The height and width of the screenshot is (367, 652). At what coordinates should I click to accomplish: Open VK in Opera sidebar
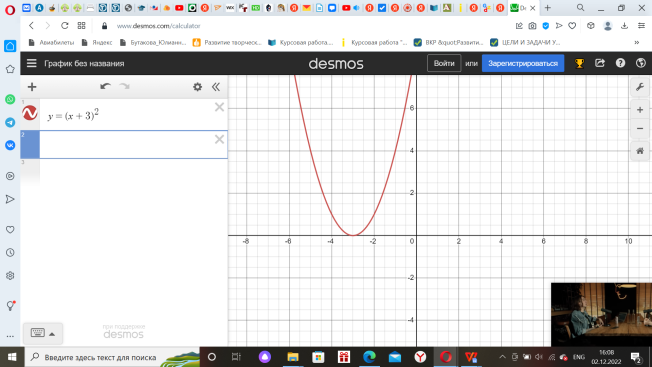tap(10, 145)
